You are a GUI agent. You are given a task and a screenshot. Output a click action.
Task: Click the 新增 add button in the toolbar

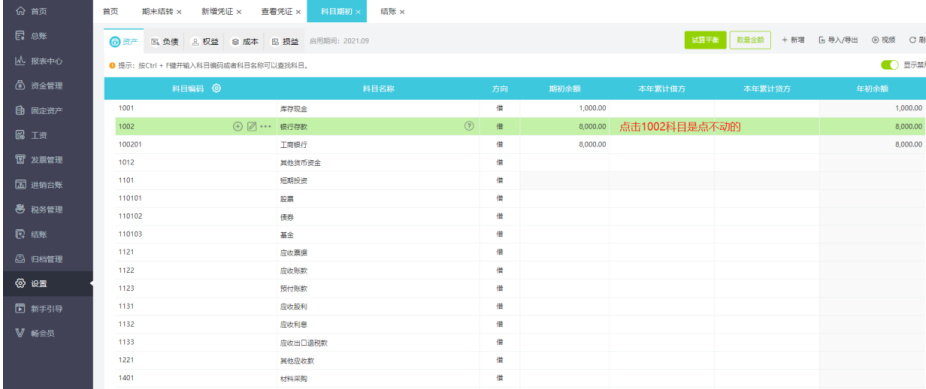[793, 40]
